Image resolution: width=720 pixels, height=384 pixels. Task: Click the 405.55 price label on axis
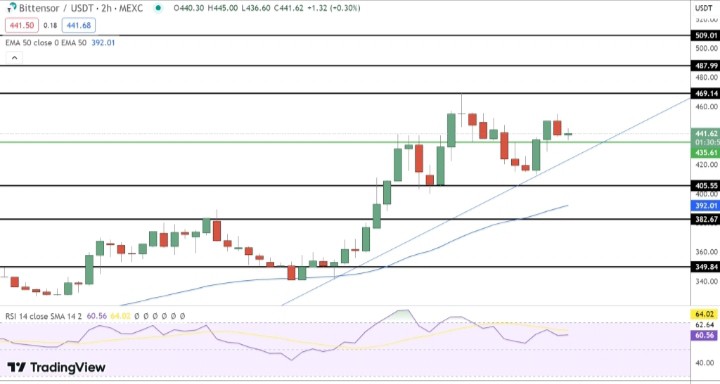(x=705, y=186)
